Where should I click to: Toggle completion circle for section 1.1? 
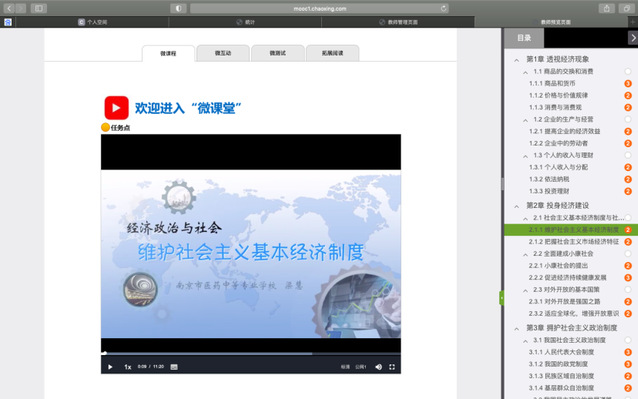pos(628,72)
